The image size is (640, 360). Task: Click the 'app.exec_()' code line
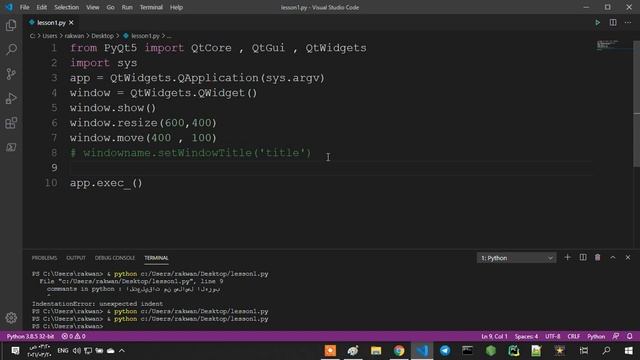pyautogui.click(x=106, y=183)
